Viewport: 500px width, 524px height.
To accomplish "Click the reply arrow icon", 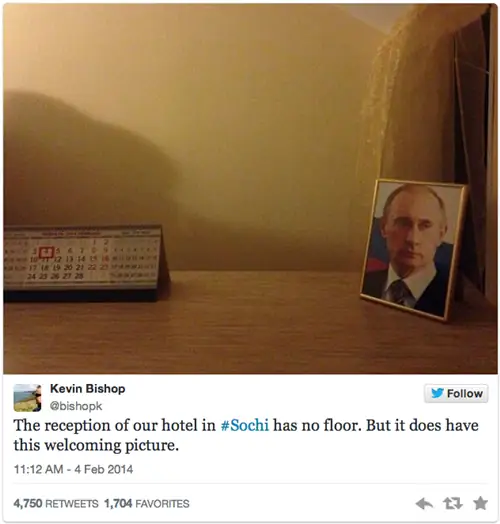I will pyautogui.click(x=424, y=503).
